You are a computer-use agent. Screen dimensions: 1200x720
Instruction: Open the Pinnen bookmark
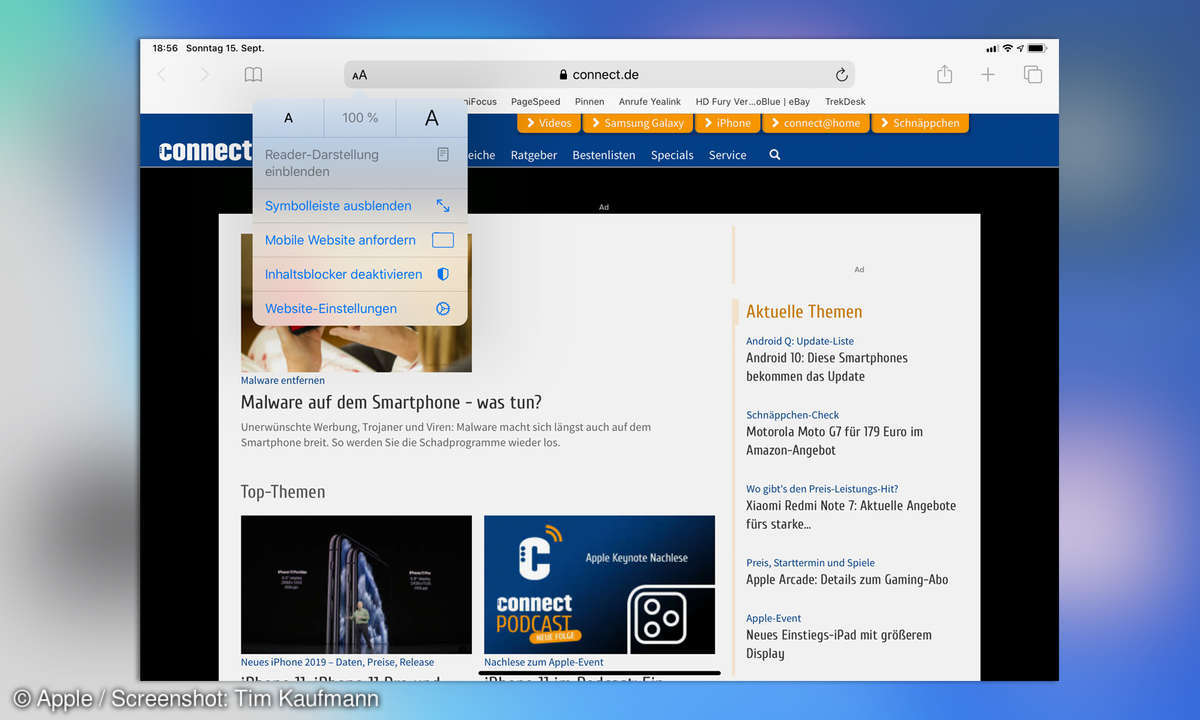[589, 102]
